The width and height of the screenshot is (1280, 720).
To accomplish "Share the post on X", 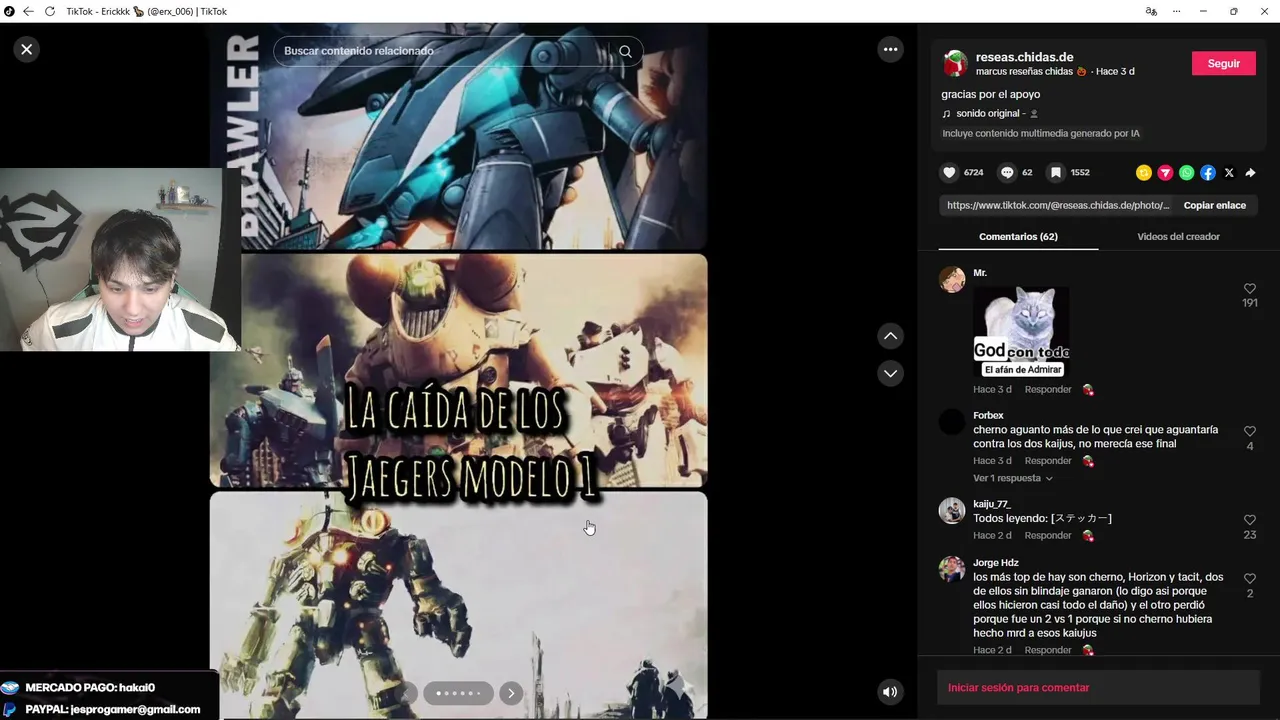I will [1229, 173].
